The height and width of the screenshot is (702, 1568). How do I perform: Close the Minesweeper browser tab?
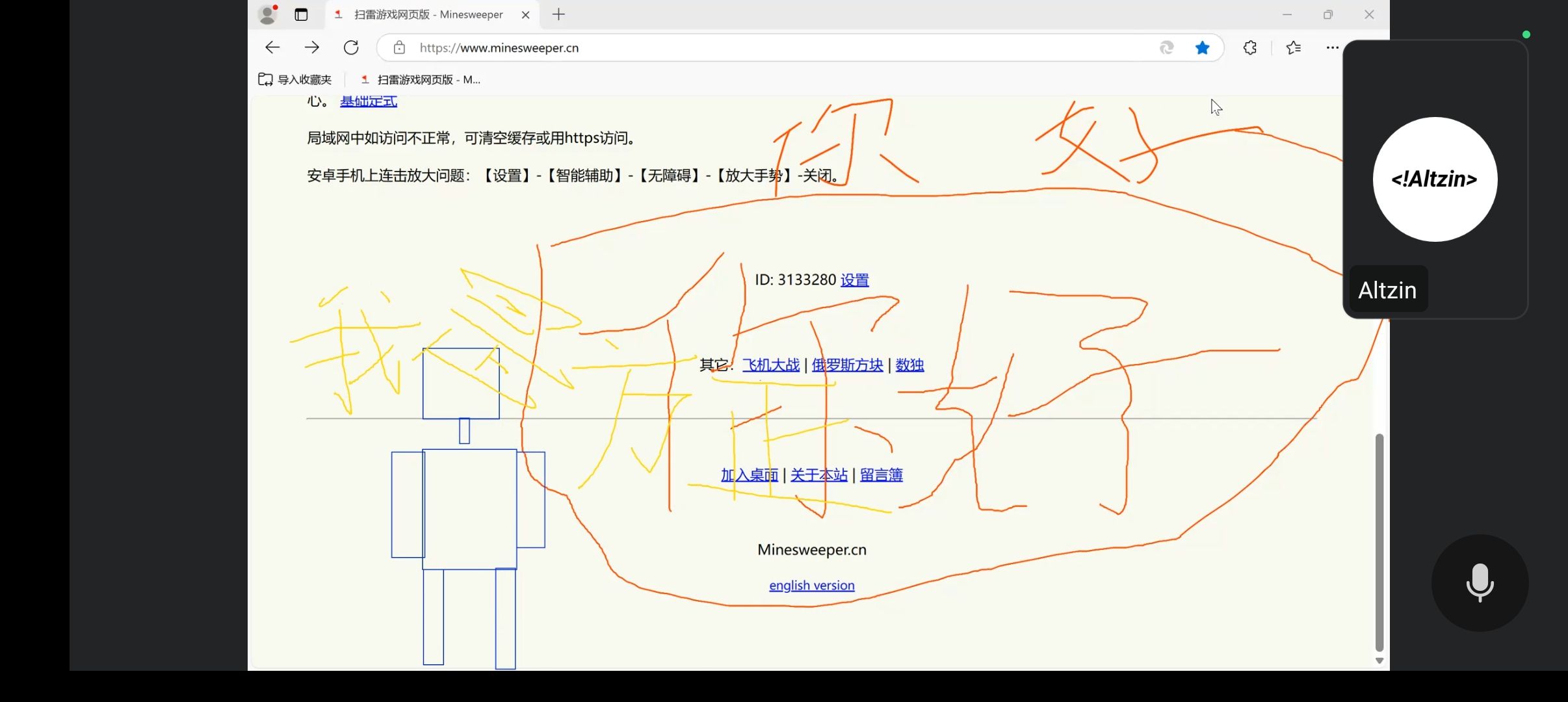[x=525, y=14]
